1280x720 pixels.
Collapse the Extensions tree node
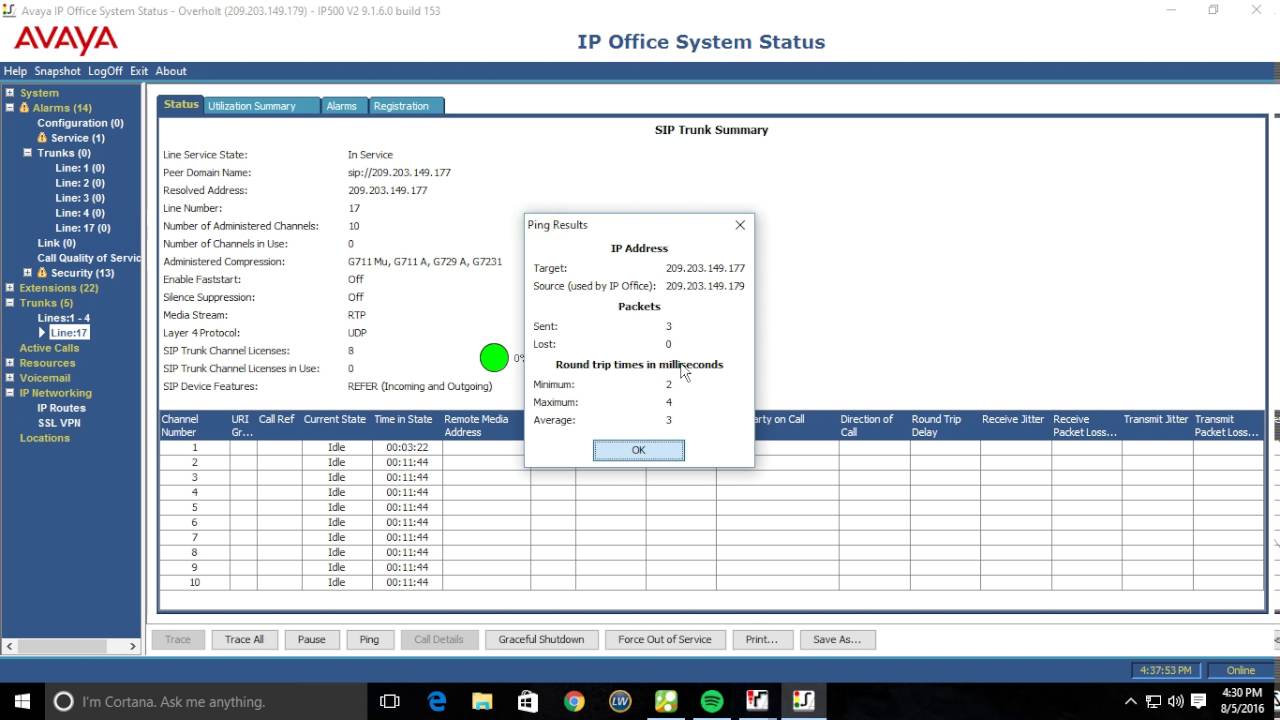9,288
